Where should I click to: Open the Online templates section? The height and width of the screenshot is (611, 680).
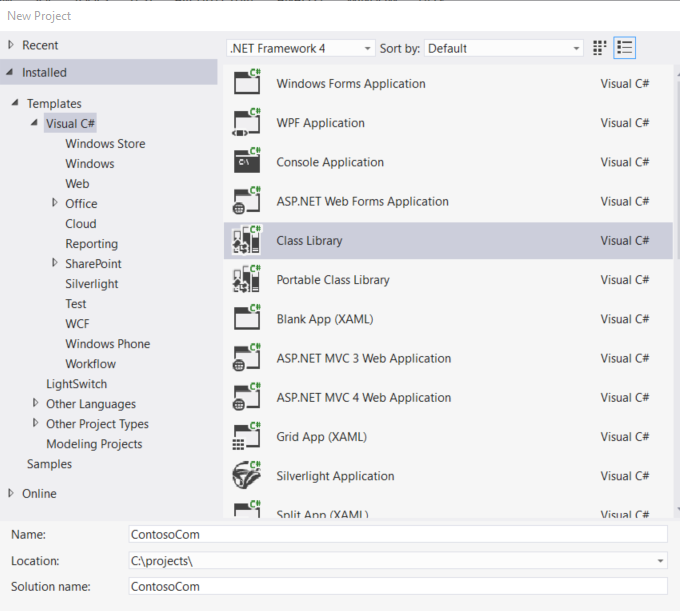pyautogui.click(x=39, y=494)
